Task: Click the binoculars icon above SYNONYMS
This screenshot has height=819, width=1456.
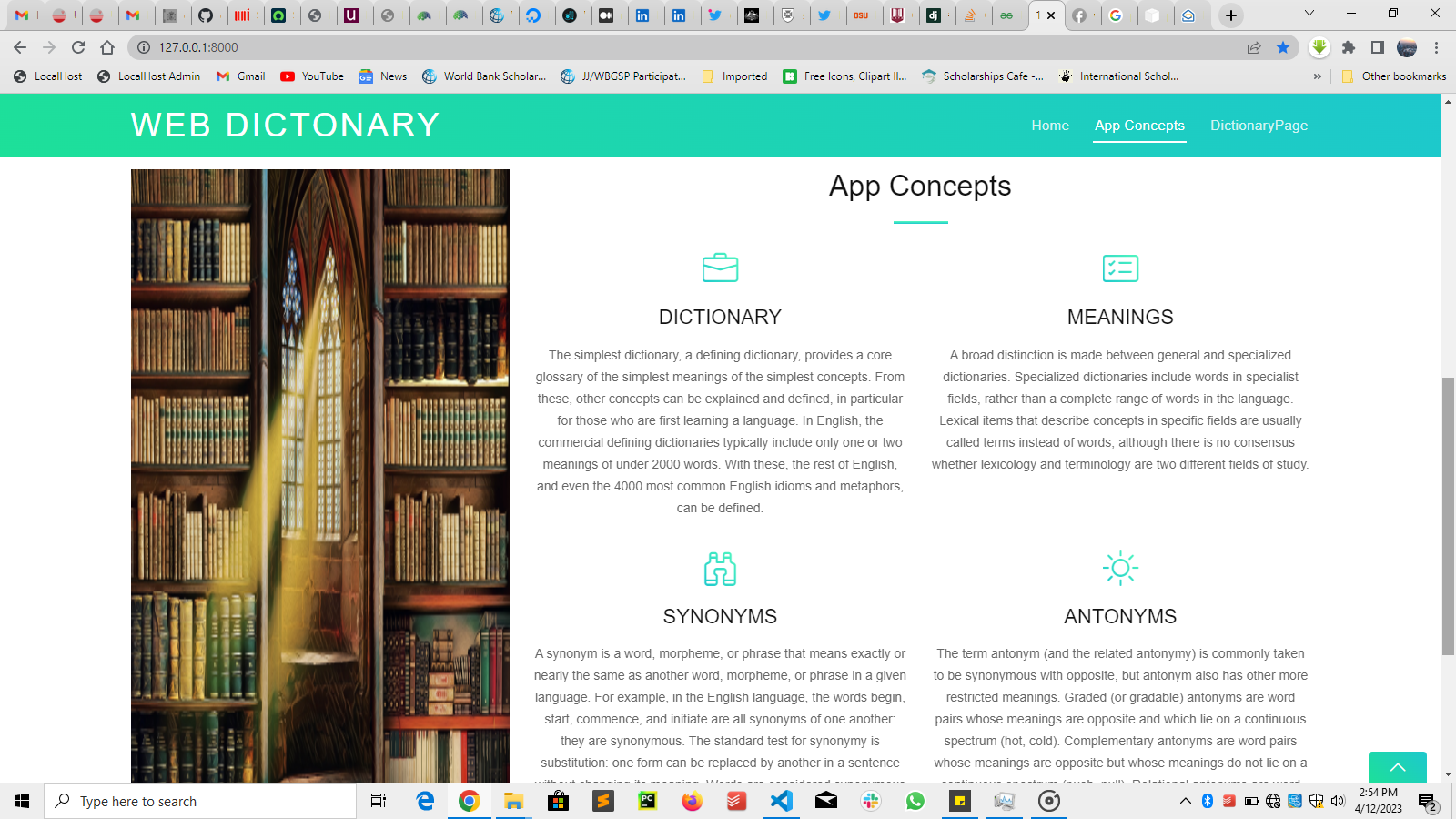Action: (x=720, y=569)
